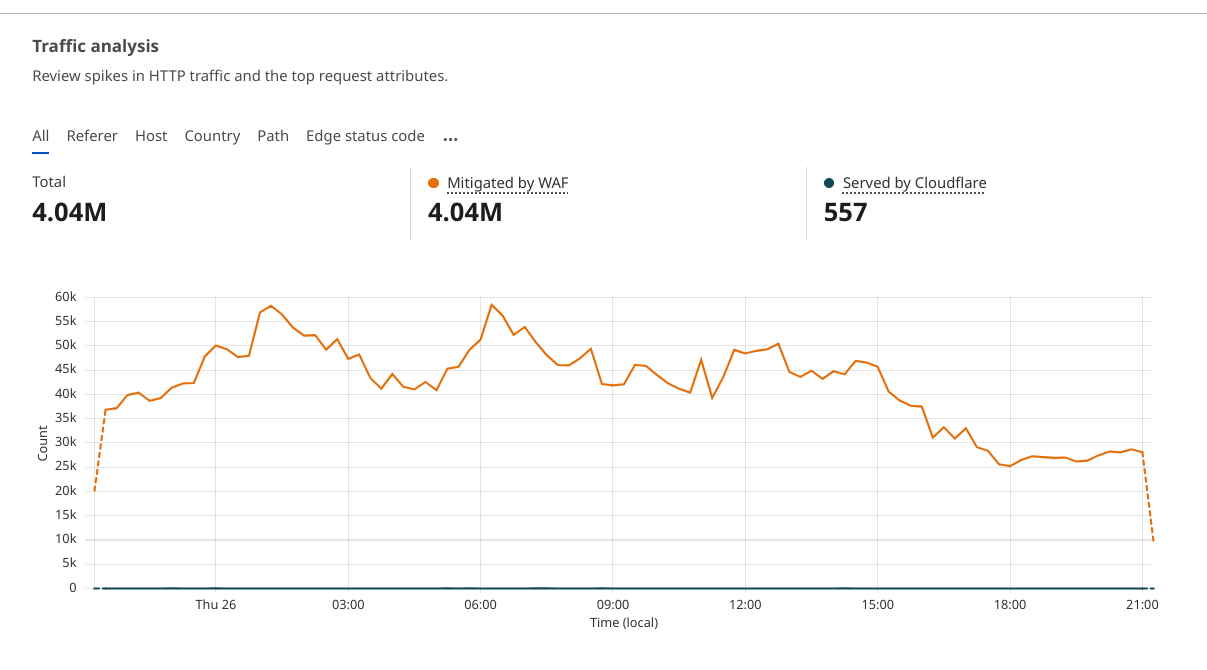Switch to the Referer tab
1207x670 pixels.
tap(92, 136)
